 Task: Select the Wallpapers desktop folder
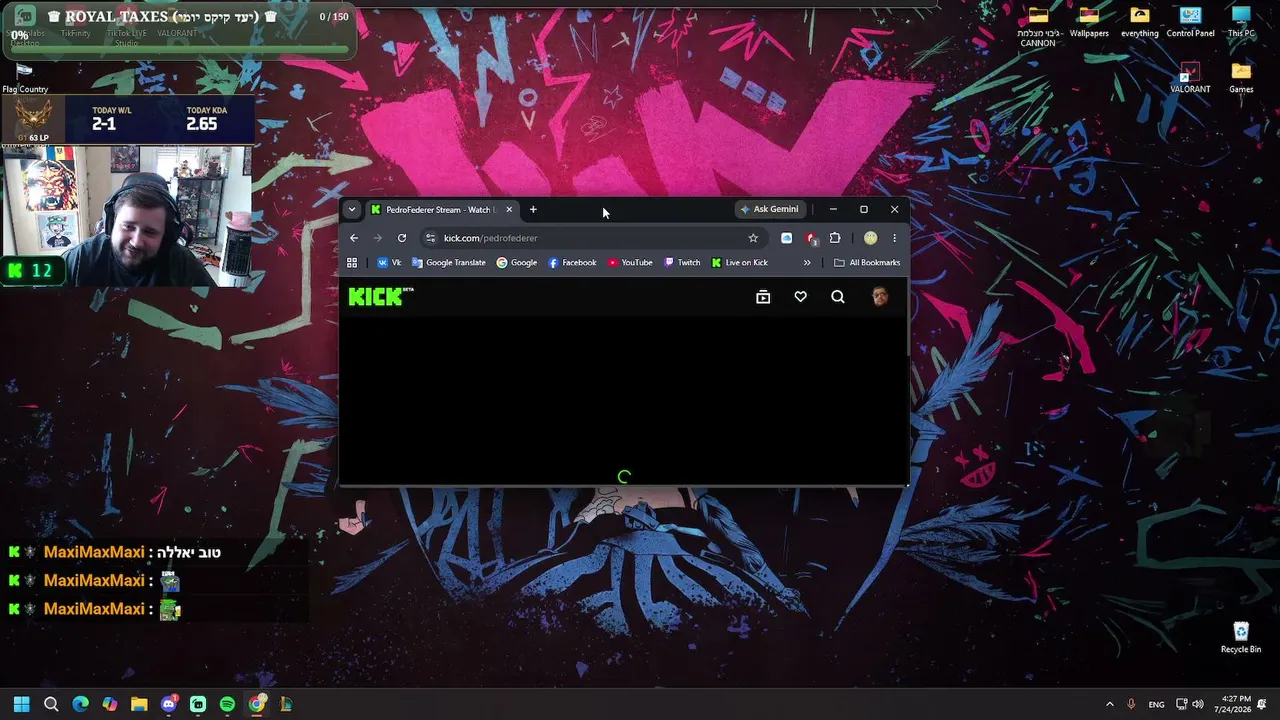click(1089, 23)
